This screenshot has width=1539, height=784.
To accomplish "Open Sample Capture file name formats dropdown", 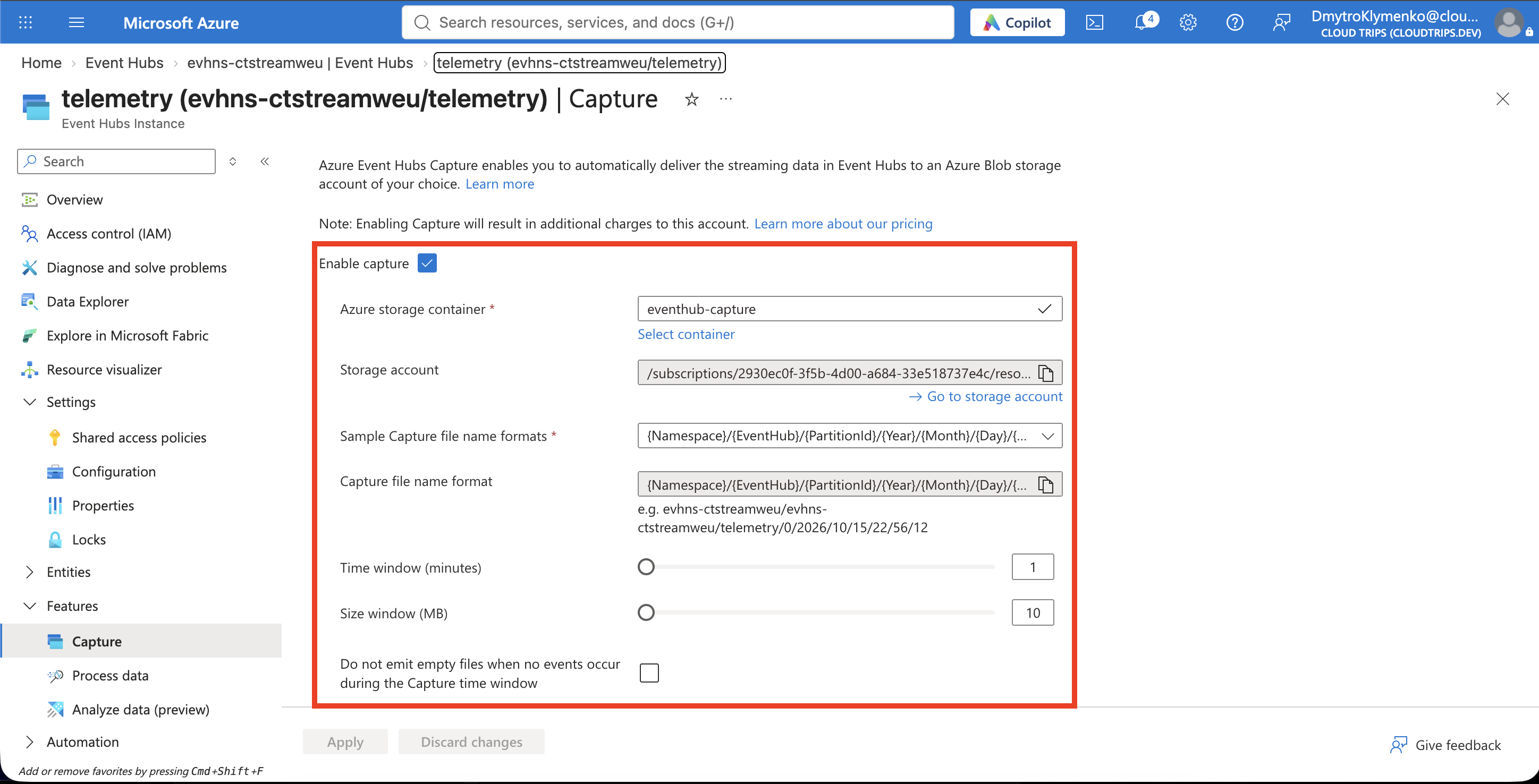I will (850, 436).
